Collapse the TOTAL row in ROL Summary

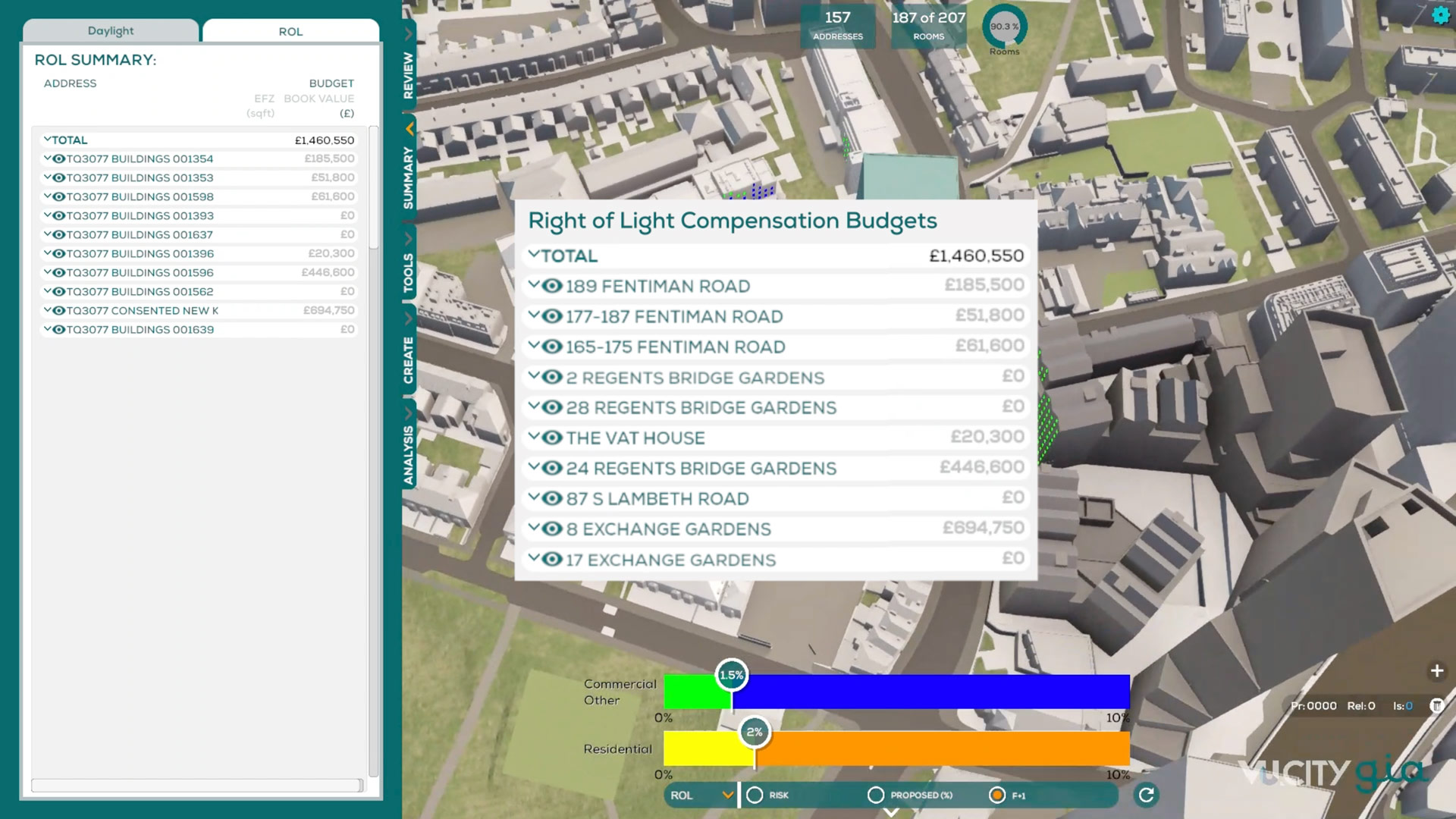click(x=47, y=140)
